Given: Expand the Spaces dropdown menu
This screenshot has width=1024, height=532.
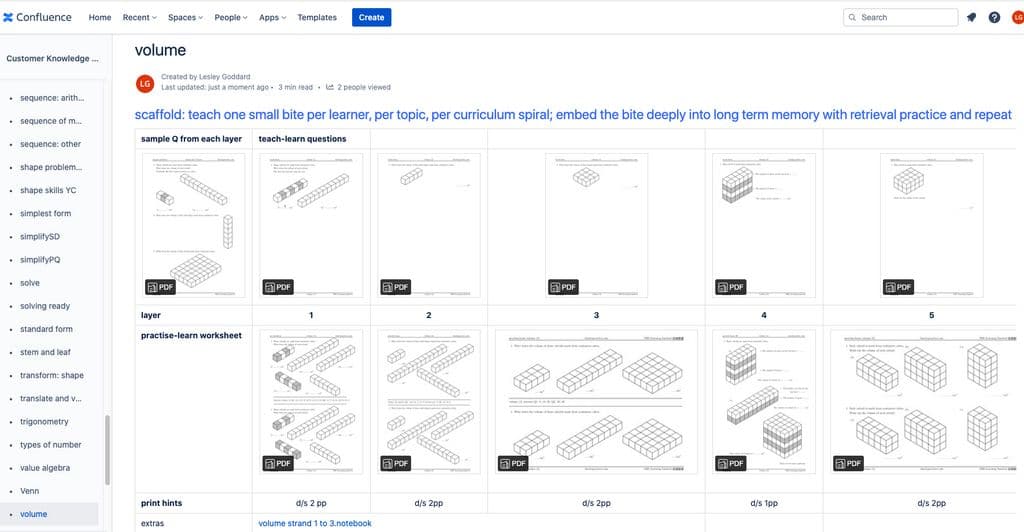Looking at the screenshot, I should pyautogui.click(x=185, y=18).
